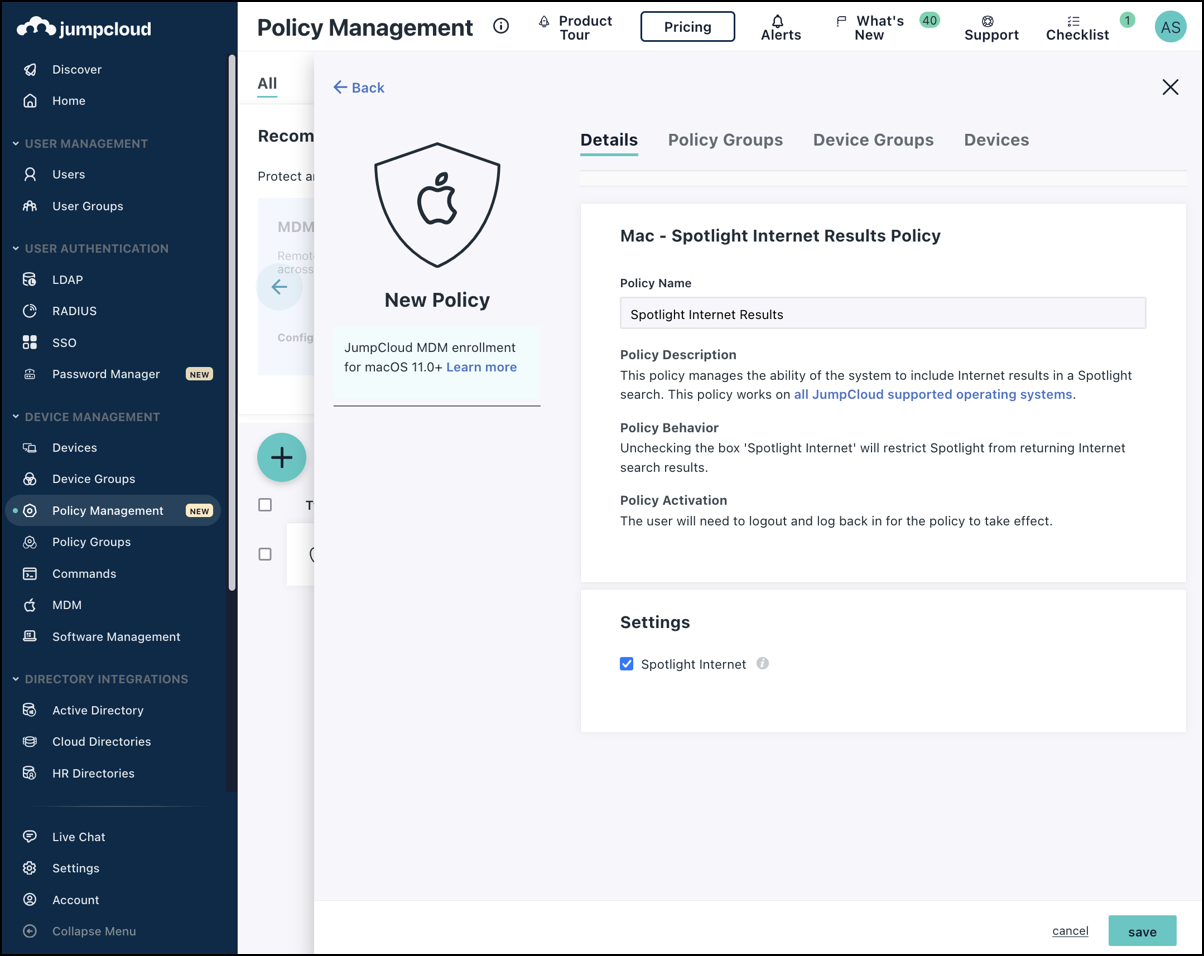1204x956 pixels.
Task: Collapse the USER MANAGEMENT section
Action: (18, 143)
